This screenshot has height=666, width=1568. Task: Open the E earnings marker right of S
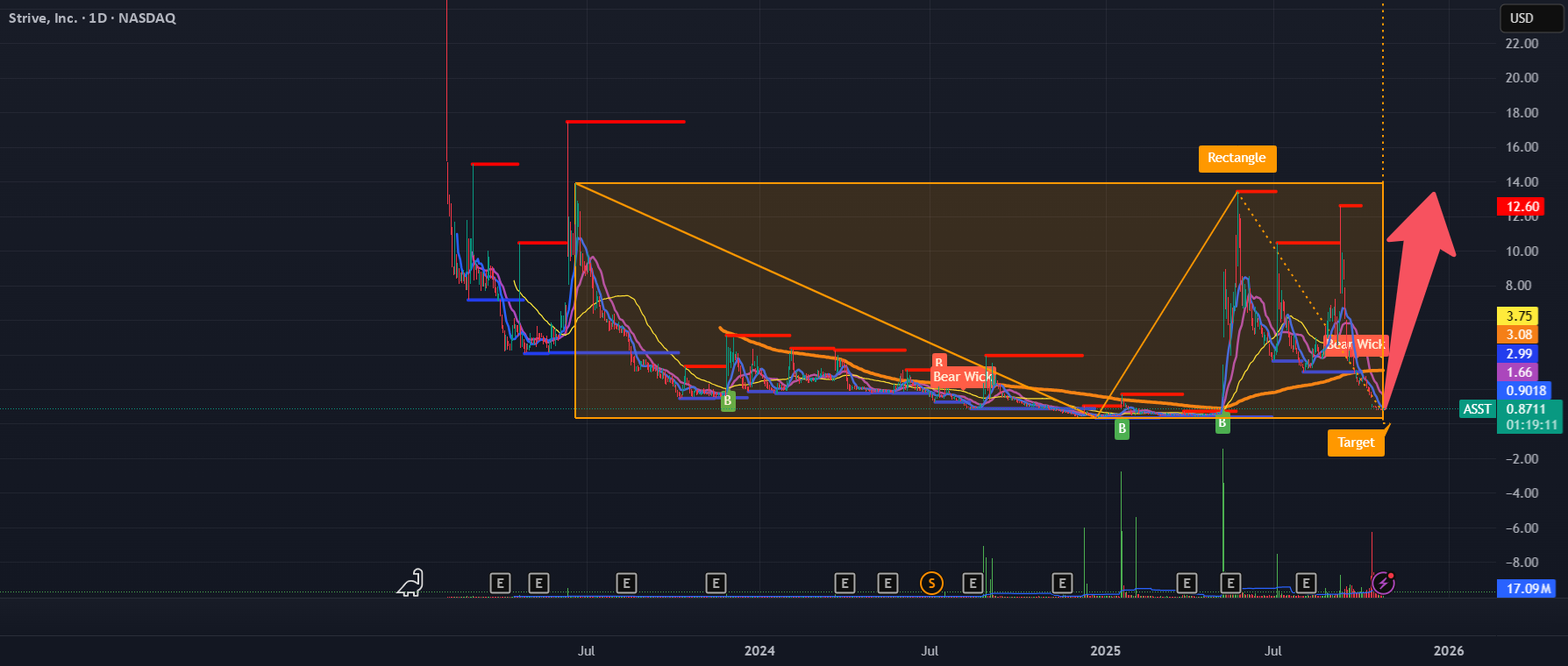(972, 583)
